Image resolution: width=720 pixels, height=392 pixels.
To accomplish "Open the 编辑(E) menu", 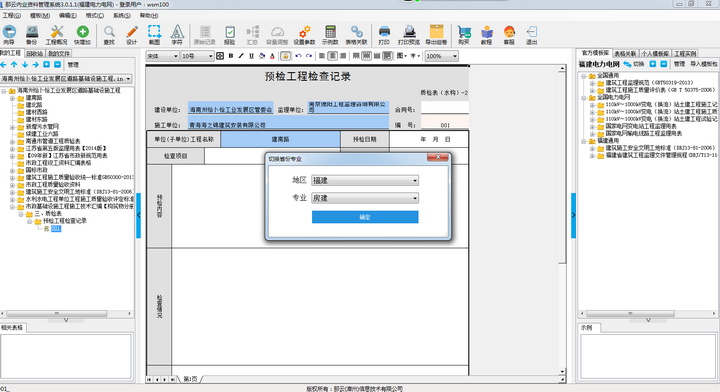I will [x=68, y=16].
